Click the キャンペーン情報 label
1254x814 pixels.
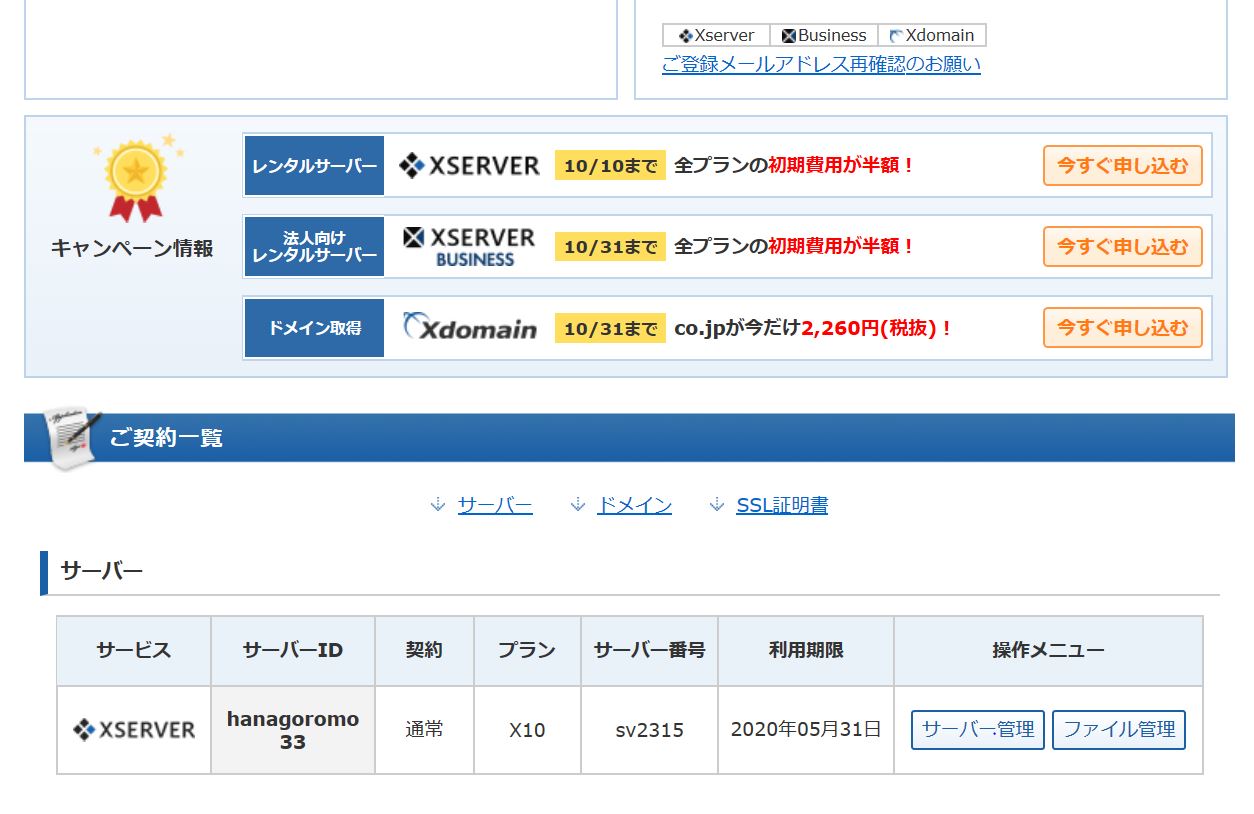click(132, 249)
